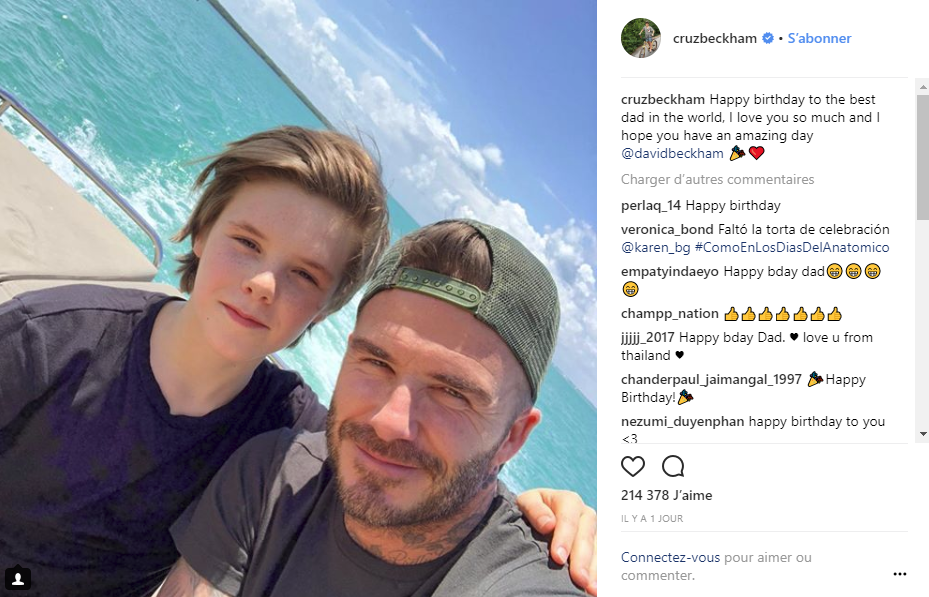Load more via Charger d'autres commentaires

point(717,179)
